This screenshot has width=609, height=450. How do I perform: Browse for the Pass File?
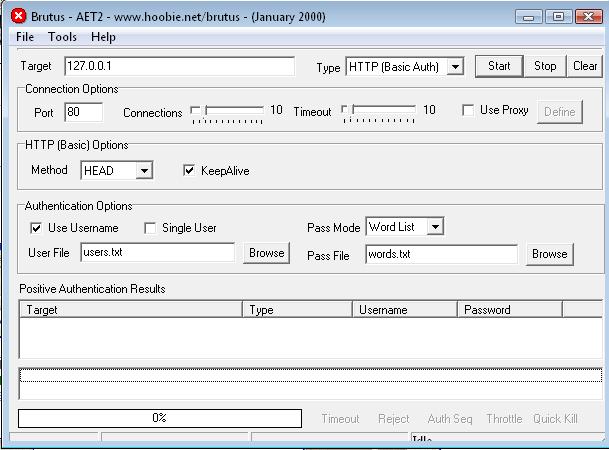click(x=550, y=254)
